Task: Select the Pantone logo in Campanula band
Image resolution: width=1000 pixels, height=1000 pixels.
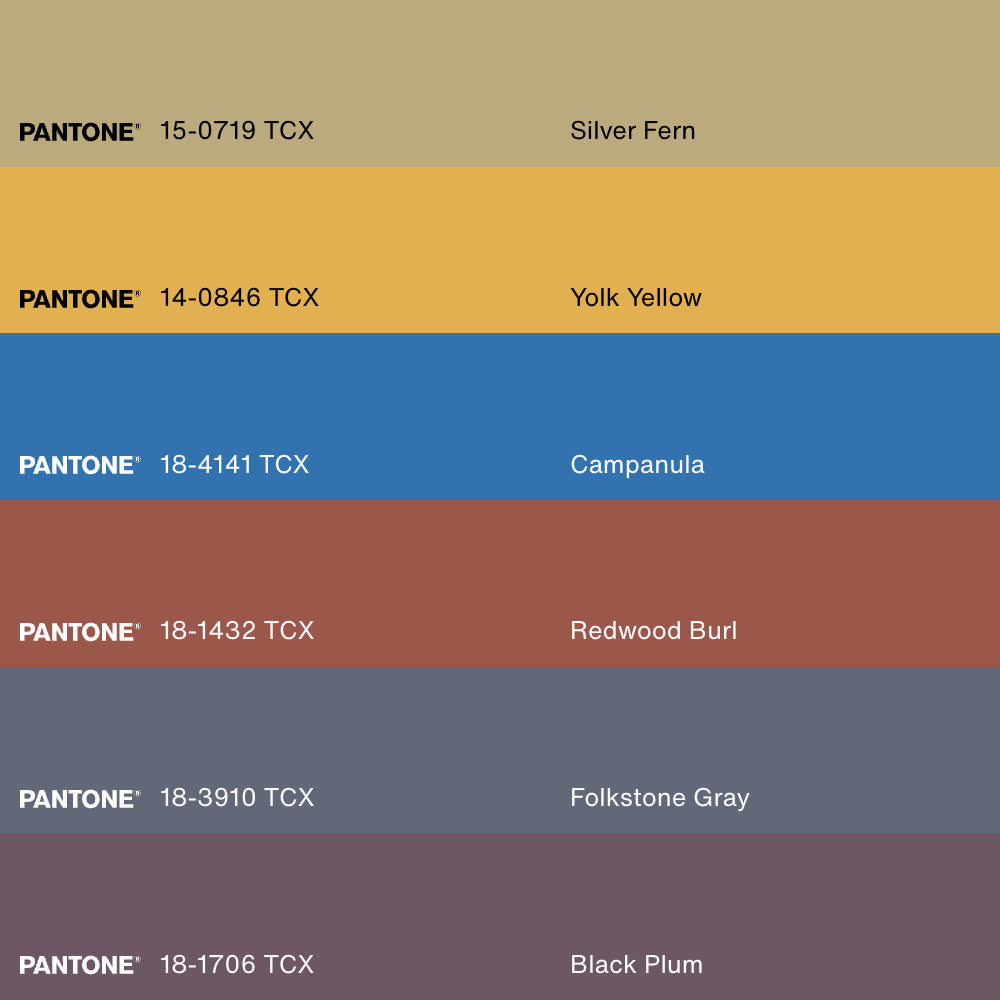Action: click(79, 465)
